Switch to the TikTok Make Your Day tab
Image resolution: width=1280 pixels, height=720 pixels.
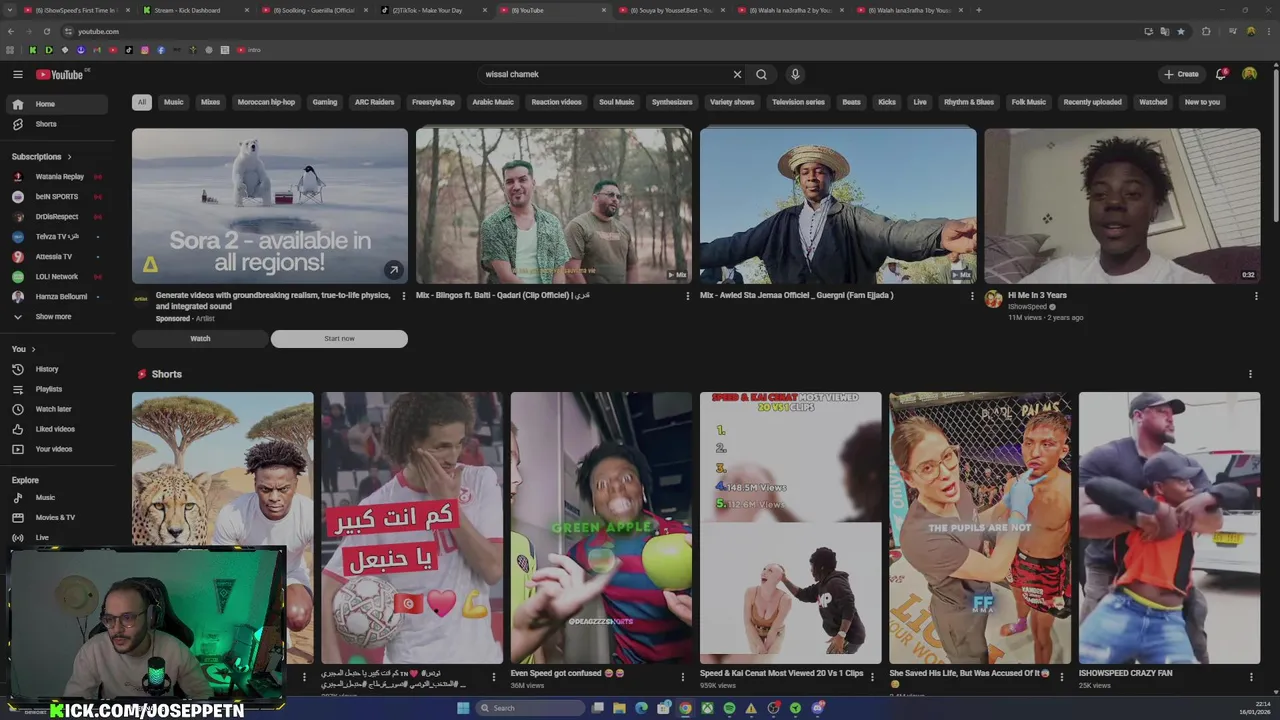point(425,10)
